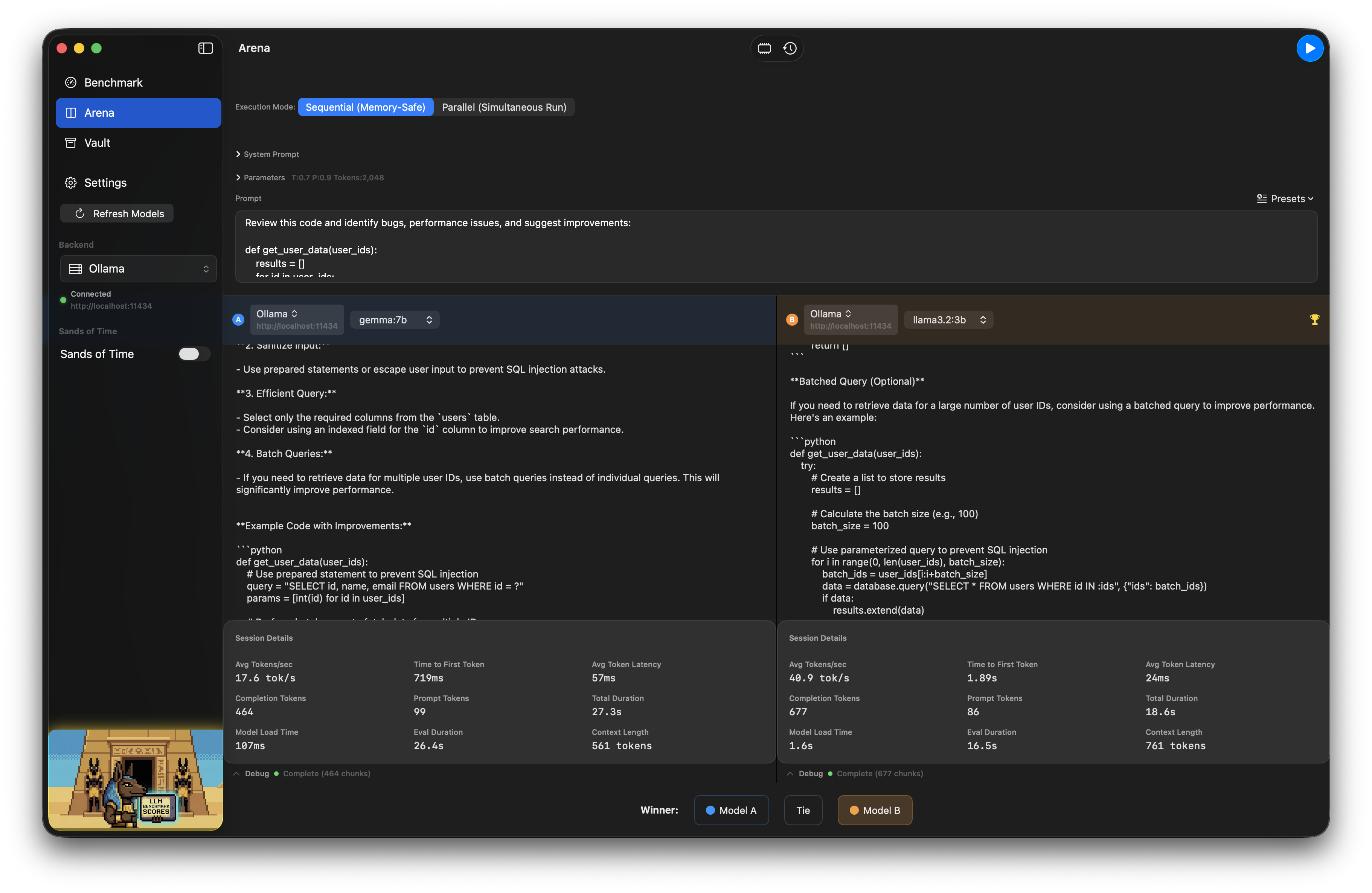
Task: Open the history clock icon
Action: pyautogui.click(x=790, y=49)
